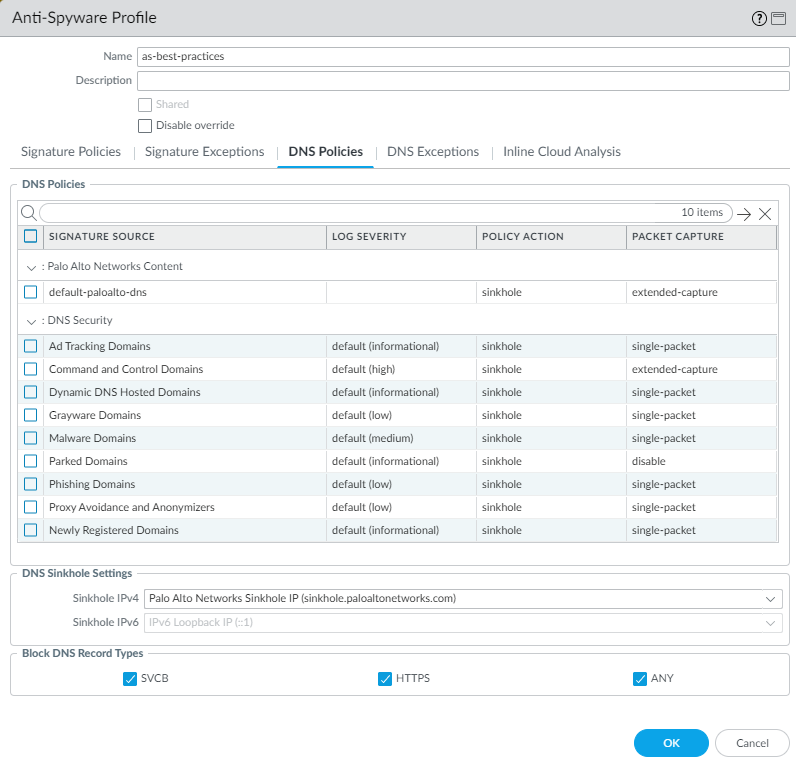Open the Inline Cloud Analysis tab
The height and width of the screenshot is (768, 796).
click(x=561, y=152)
